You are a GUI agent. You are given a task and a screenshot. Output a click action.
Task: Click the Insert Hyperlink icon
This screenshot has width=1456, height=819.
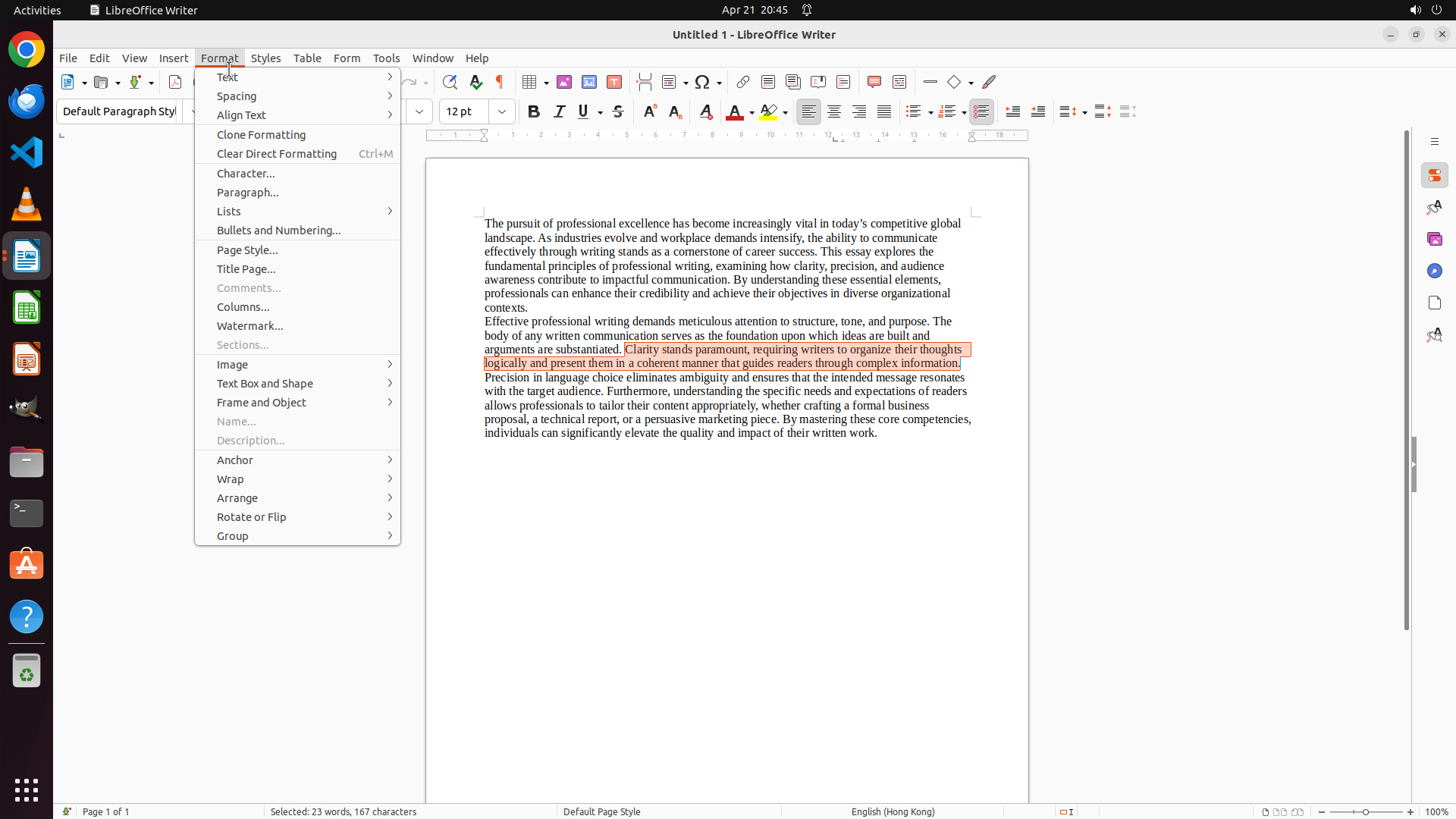point(743,82)
